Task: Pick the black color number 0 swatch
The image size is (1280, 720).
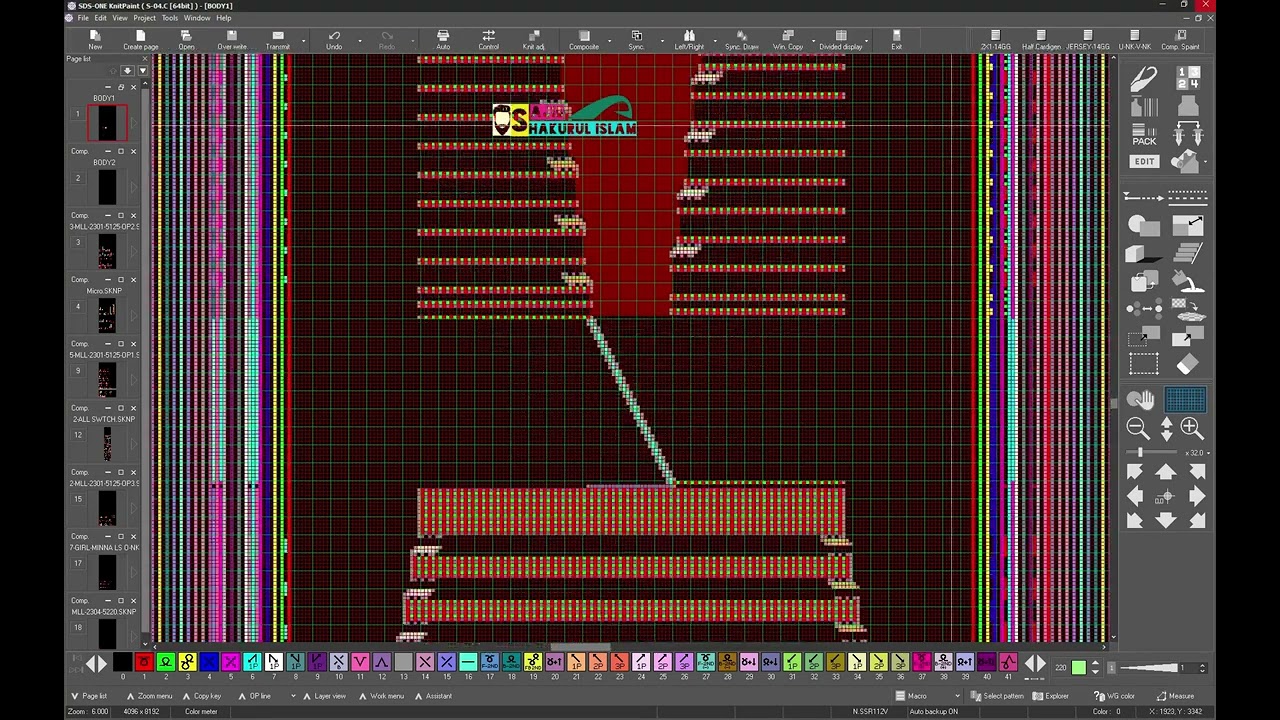Action: coord(122,662)
